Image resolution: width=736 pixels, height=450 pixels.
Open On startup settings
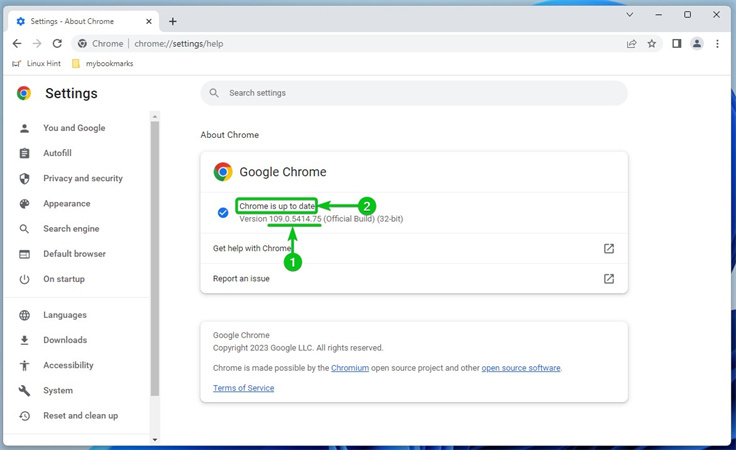pos(64,279)
